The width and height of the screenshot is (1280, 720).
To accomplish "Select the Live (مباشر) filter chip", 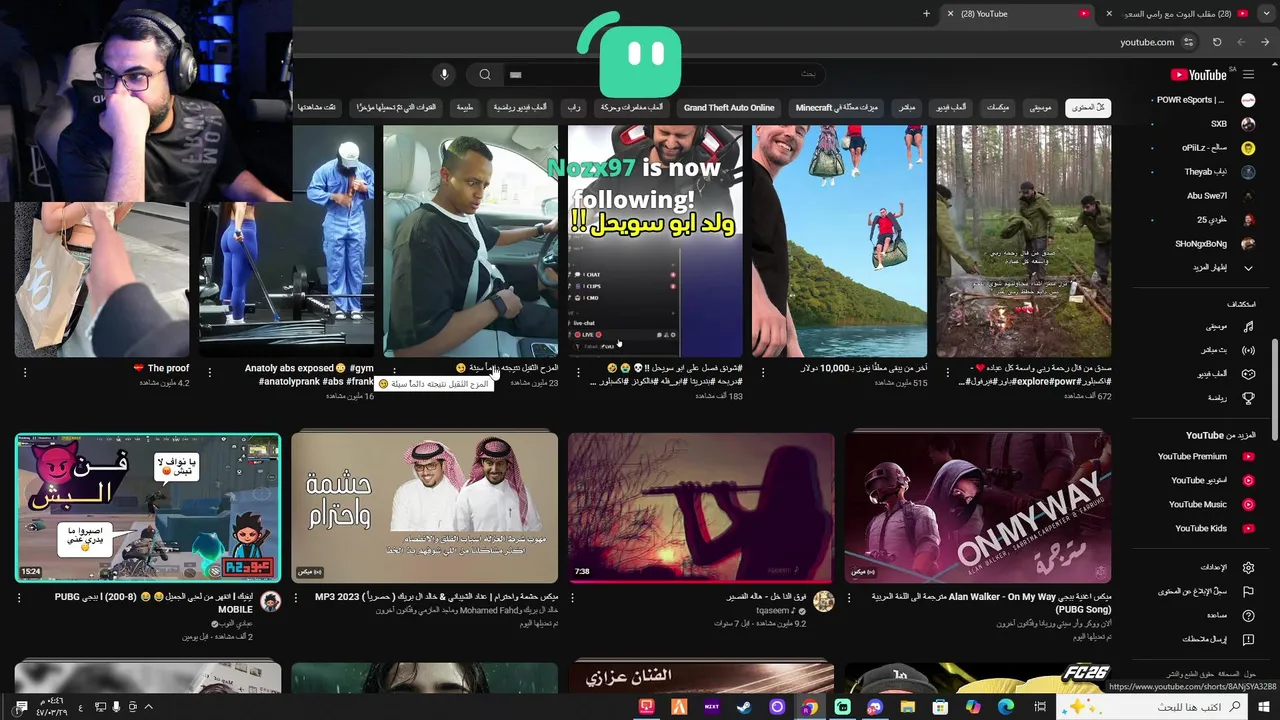I will (x=906, y=107).
